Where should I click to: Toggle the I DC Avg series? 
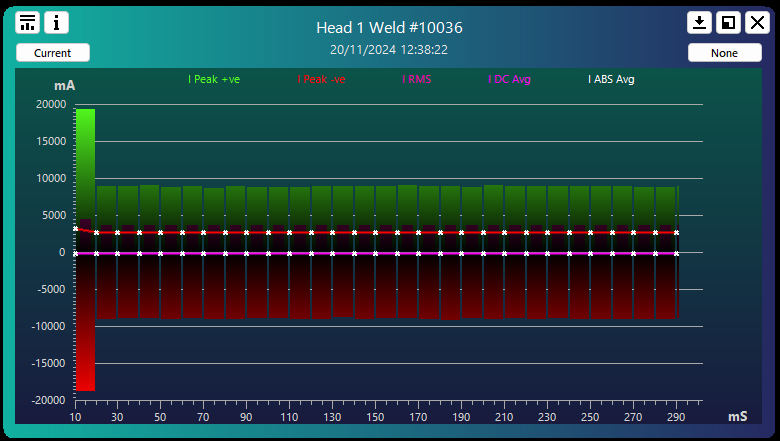click(x=509, y=79)
